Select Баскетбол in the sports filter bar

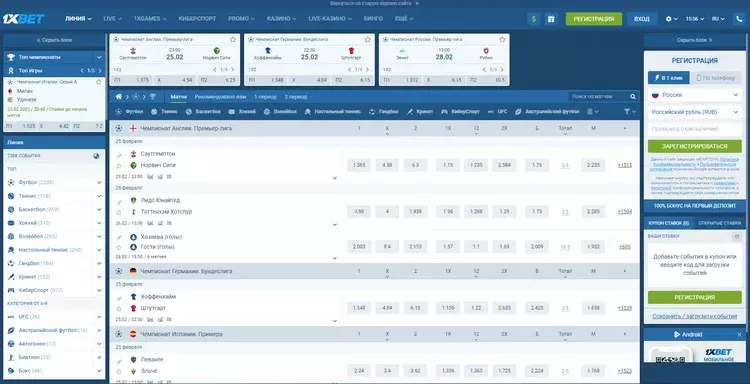(x=203, y=111)
